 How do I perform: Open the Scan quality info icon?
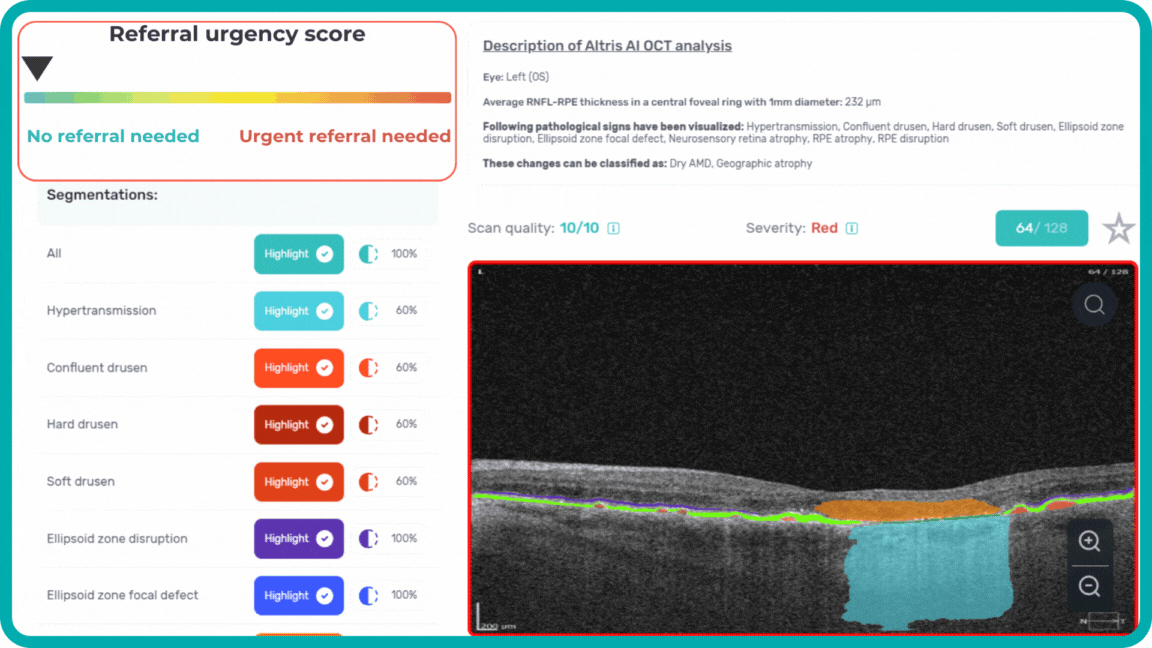[613, 228]
